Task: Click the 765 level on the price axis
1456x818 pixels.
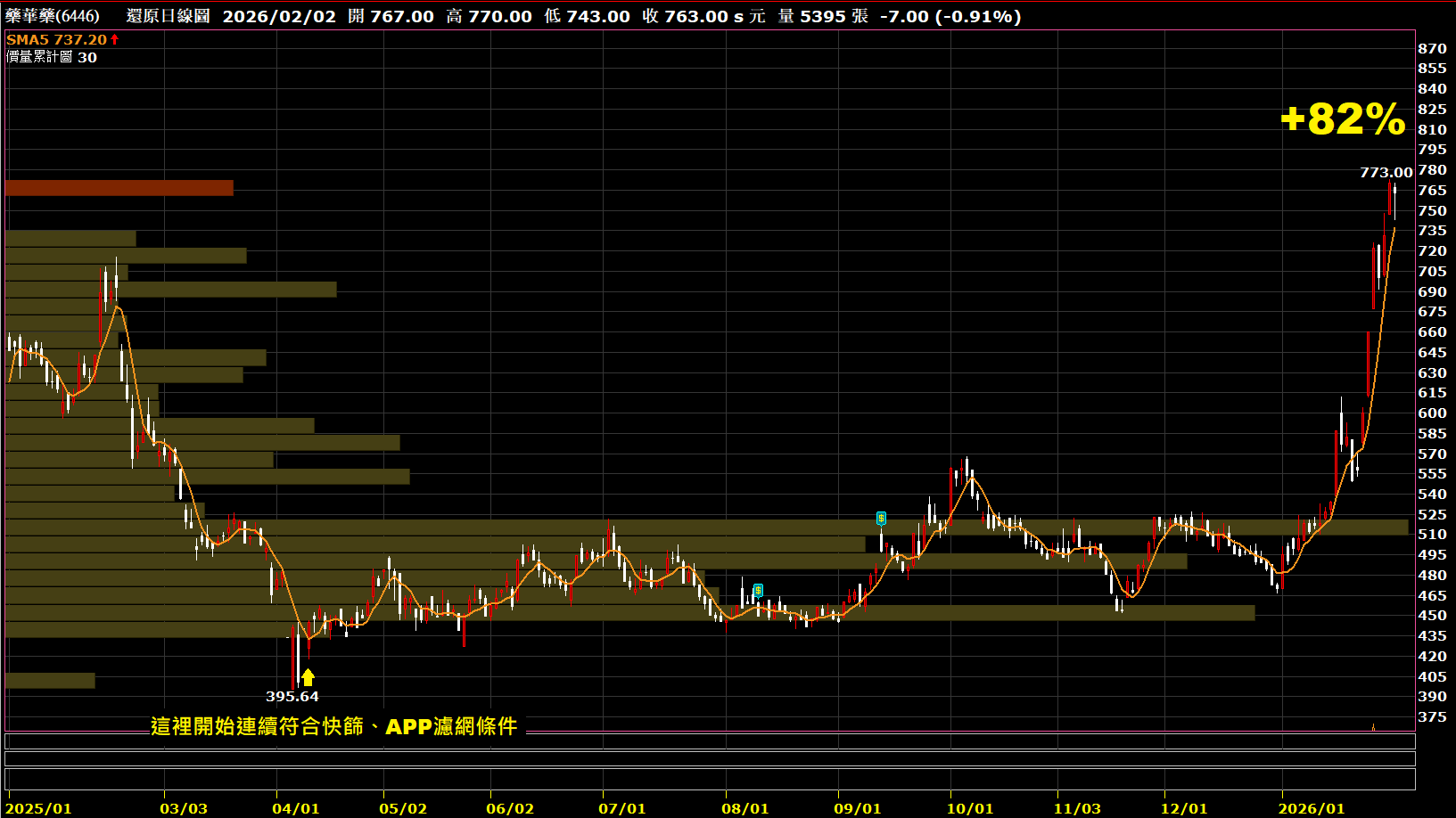Action: tap(1432, 190)
